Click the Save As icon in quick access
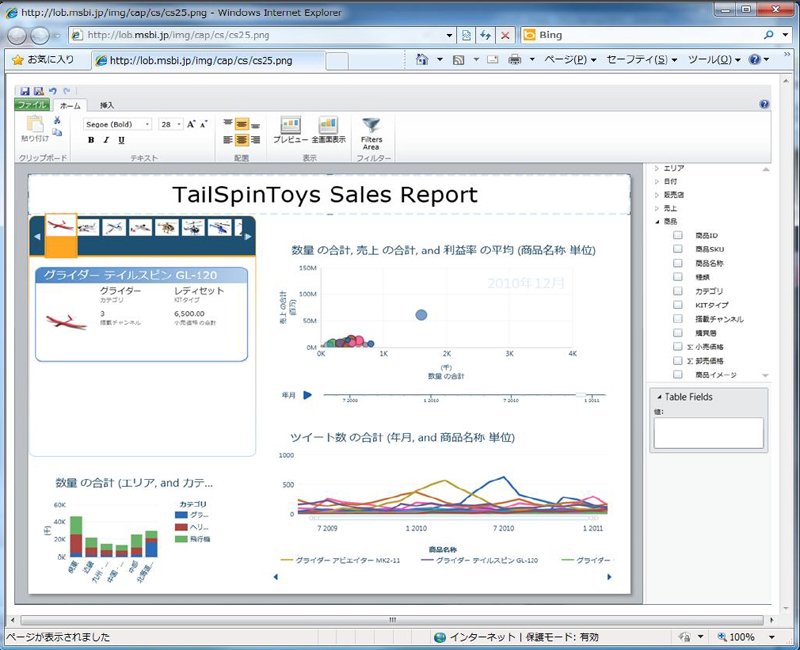The height and width of the screenshot is (650, 800). tap(39, 91)
